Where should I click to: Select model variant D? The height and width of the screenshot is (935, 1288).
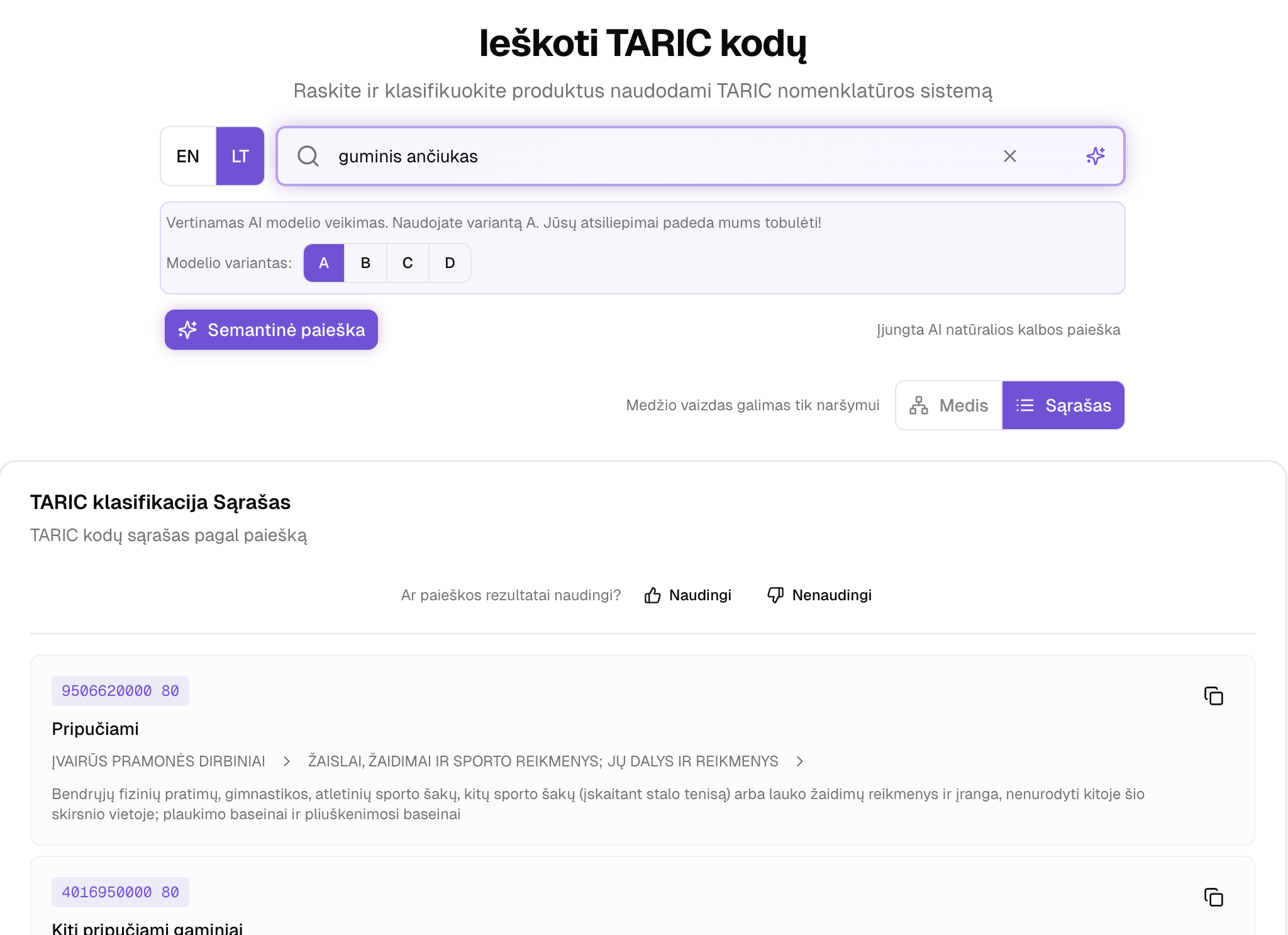[449, 263]
